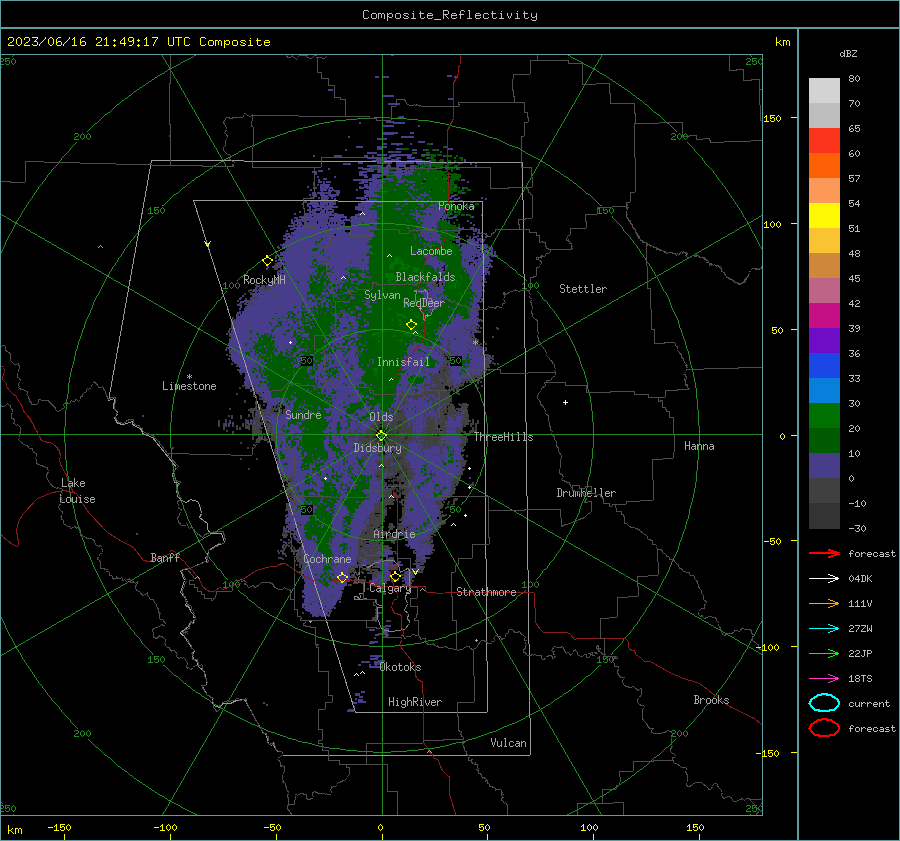Click the yellow diamond marker below Cochrane
Image resolution: width=900 pixels, height=841 pixels.
tap(342, 577)
